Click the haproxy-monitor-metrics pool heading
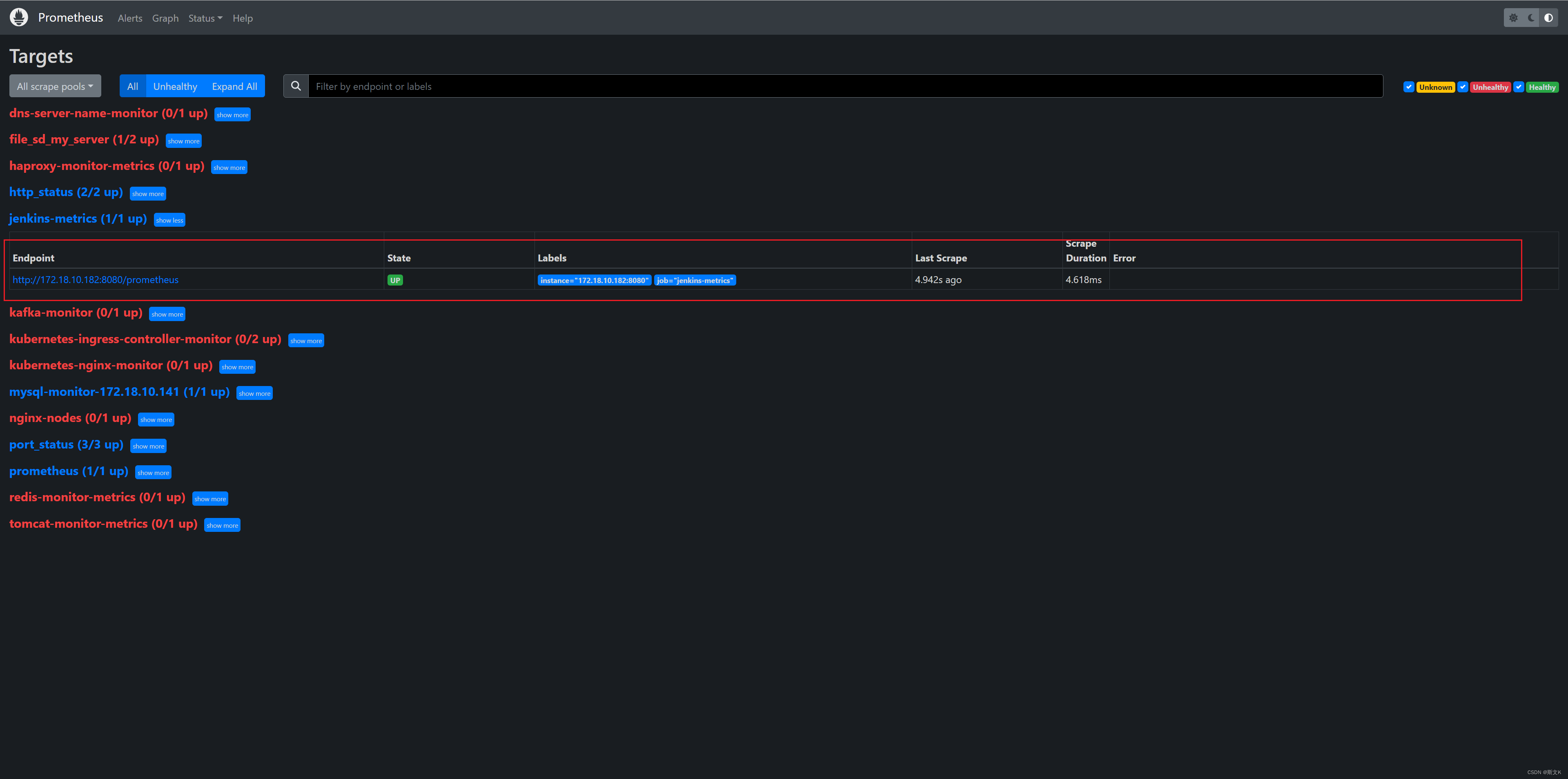Viewport: 1568px width, 779px height. (107, 166)
